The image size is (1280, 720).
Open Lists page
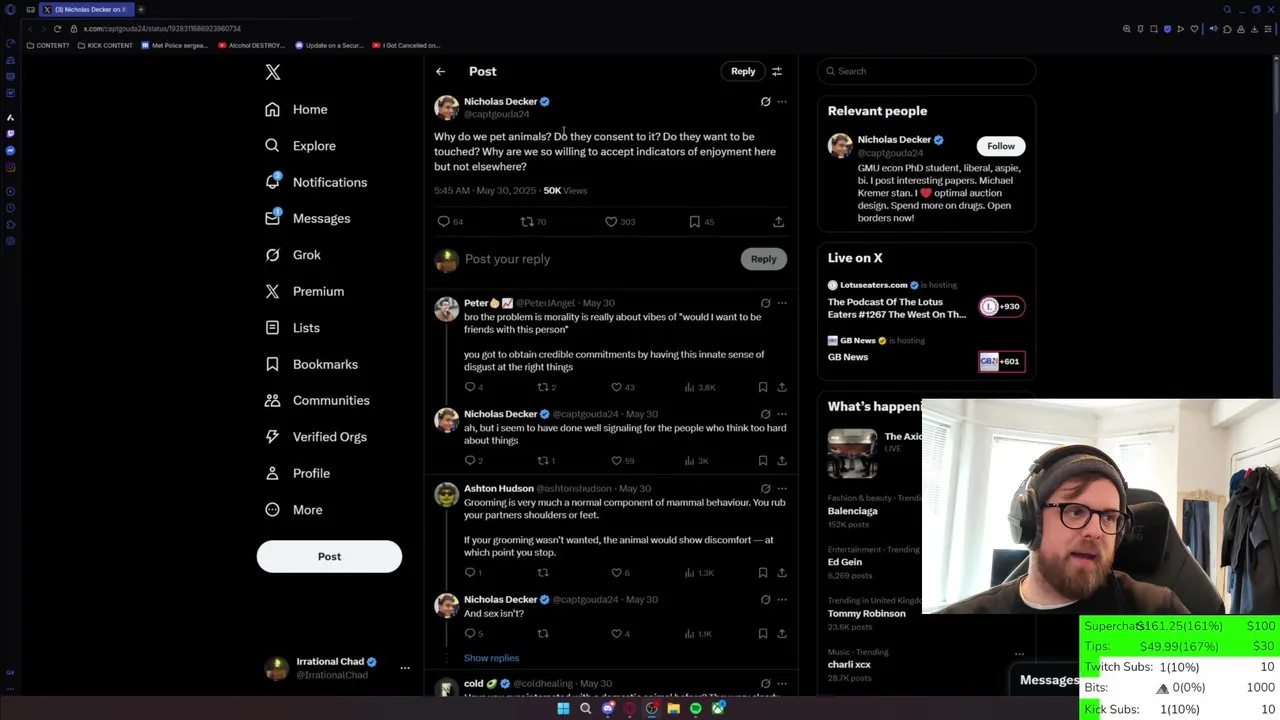pyautogui.click(x=292, y=328)
